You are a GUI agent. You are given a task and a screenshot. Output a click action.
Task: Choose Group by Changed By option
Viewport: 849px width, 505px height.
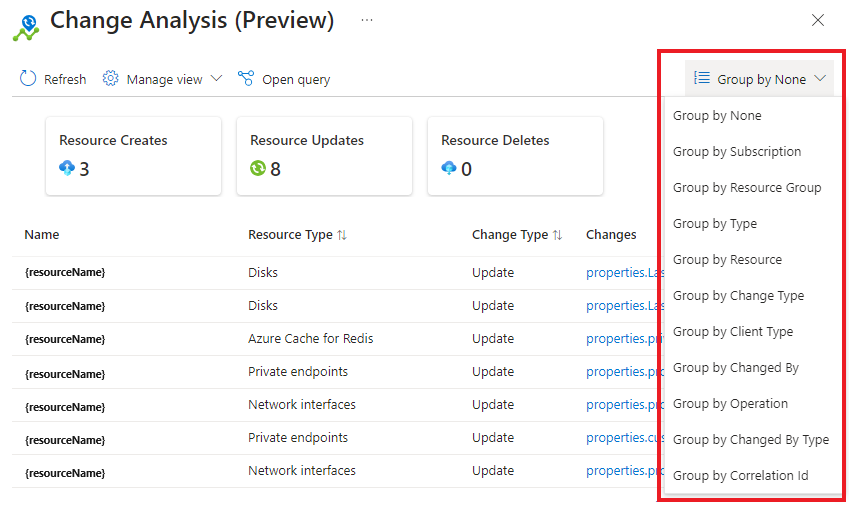(736, 368)
